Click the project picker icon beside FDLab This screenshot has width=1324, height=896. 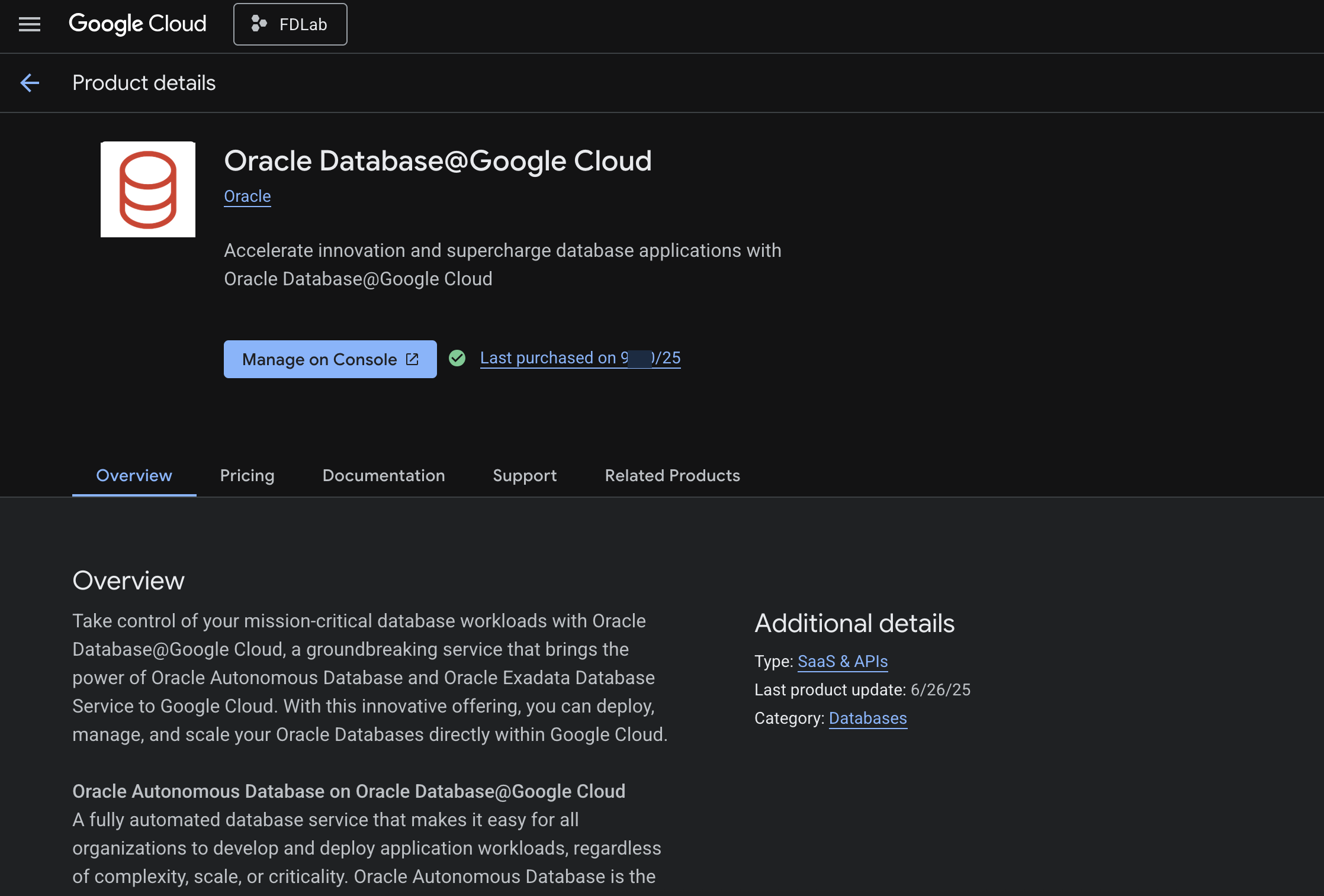pos(259,24)
